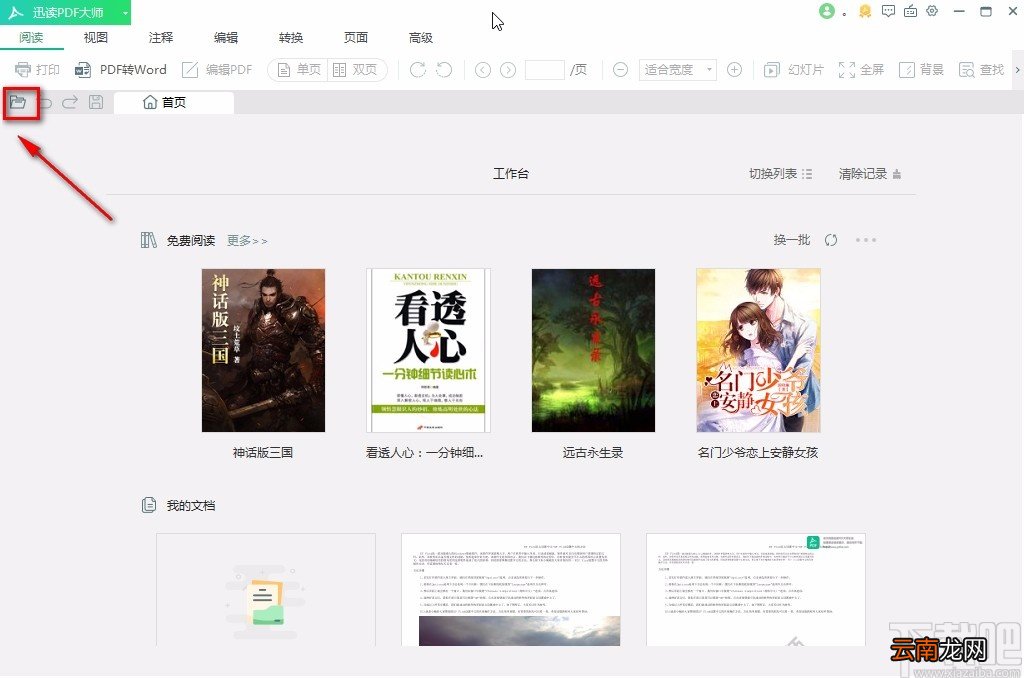Open the recent document with green logo
The height and width of the screenshot is (678, 1024).
click(756, 590)
